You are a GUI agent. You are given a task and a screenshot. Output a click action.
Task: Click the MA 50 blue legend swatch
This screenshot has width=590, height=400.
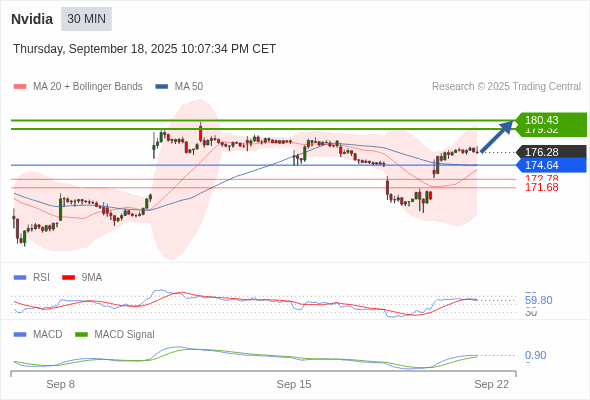(x=162, y=87)
